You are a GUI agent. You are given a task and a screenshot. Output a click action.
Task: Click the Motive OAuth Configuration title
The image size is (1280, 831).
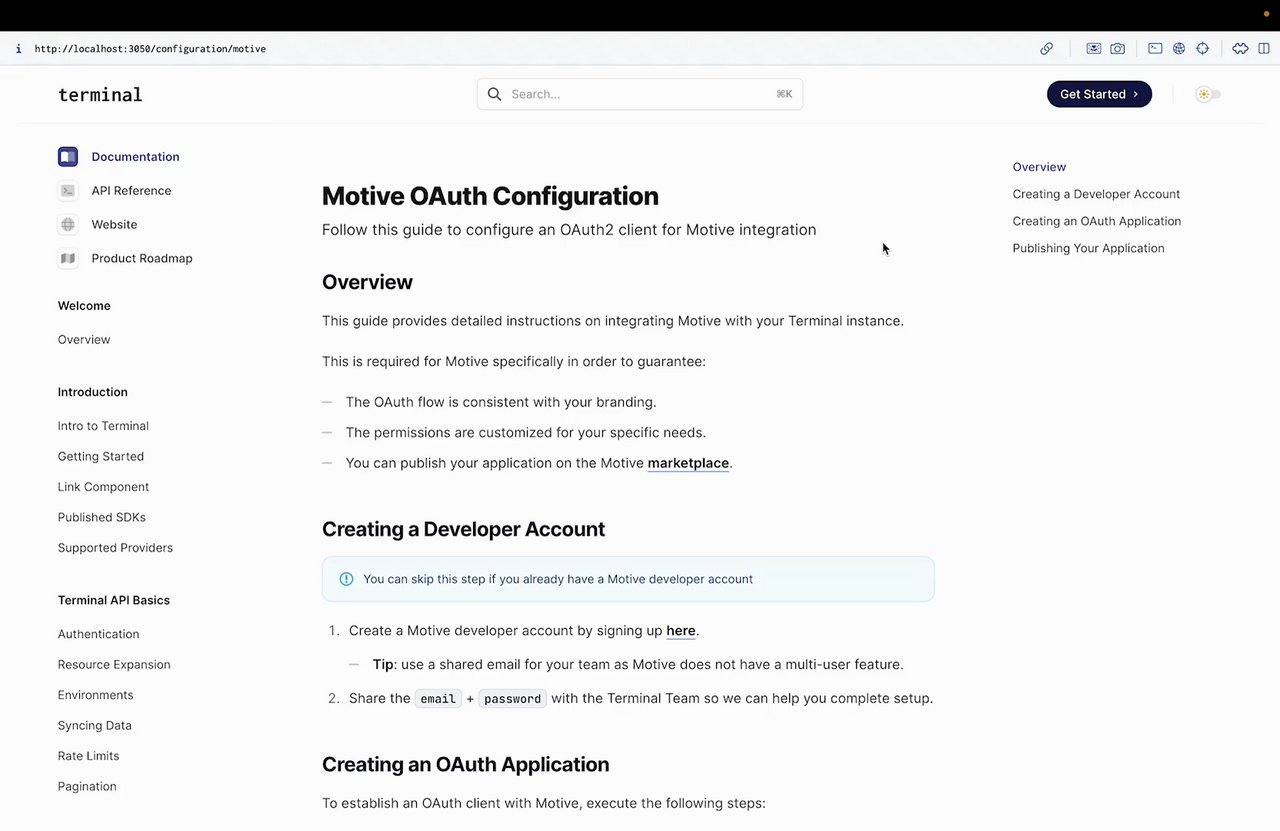pos(490,196)
